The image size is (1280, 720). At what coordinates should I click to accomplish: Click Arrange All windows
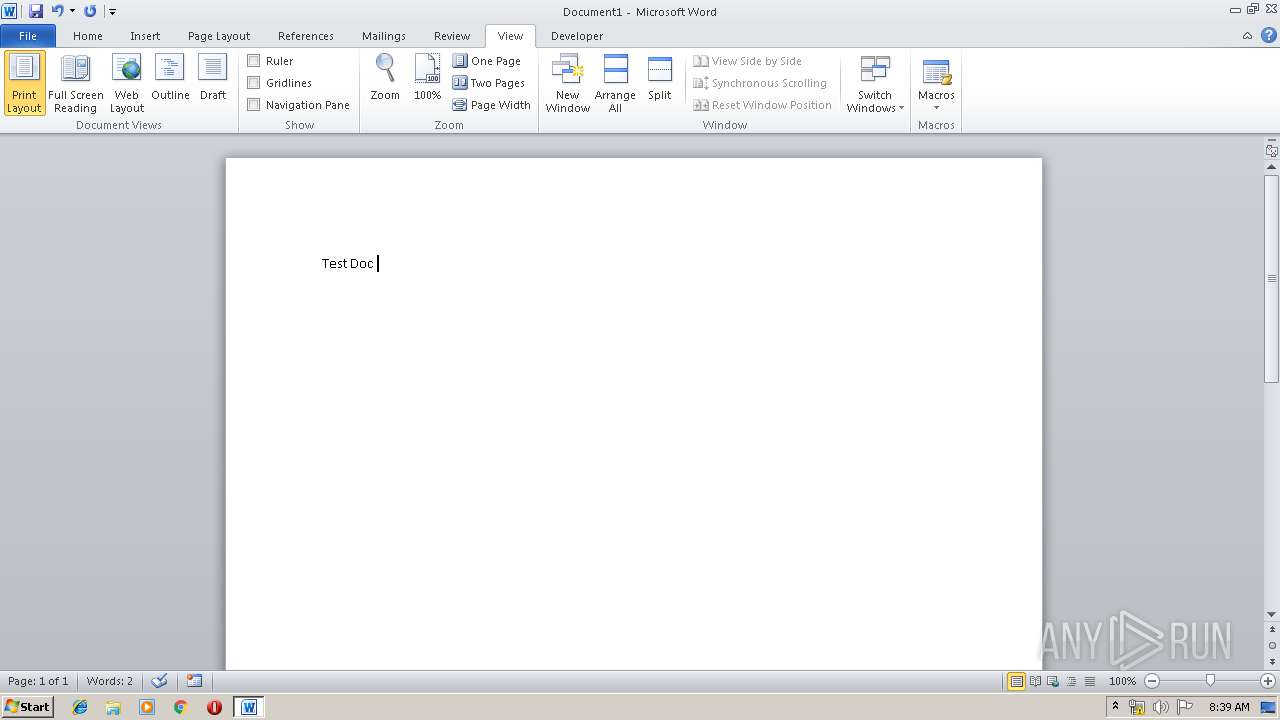615,84
